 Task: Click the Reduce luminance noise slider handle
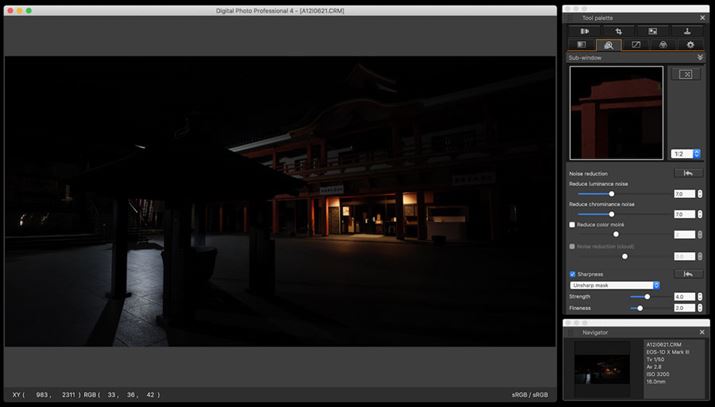click(611, 194)
